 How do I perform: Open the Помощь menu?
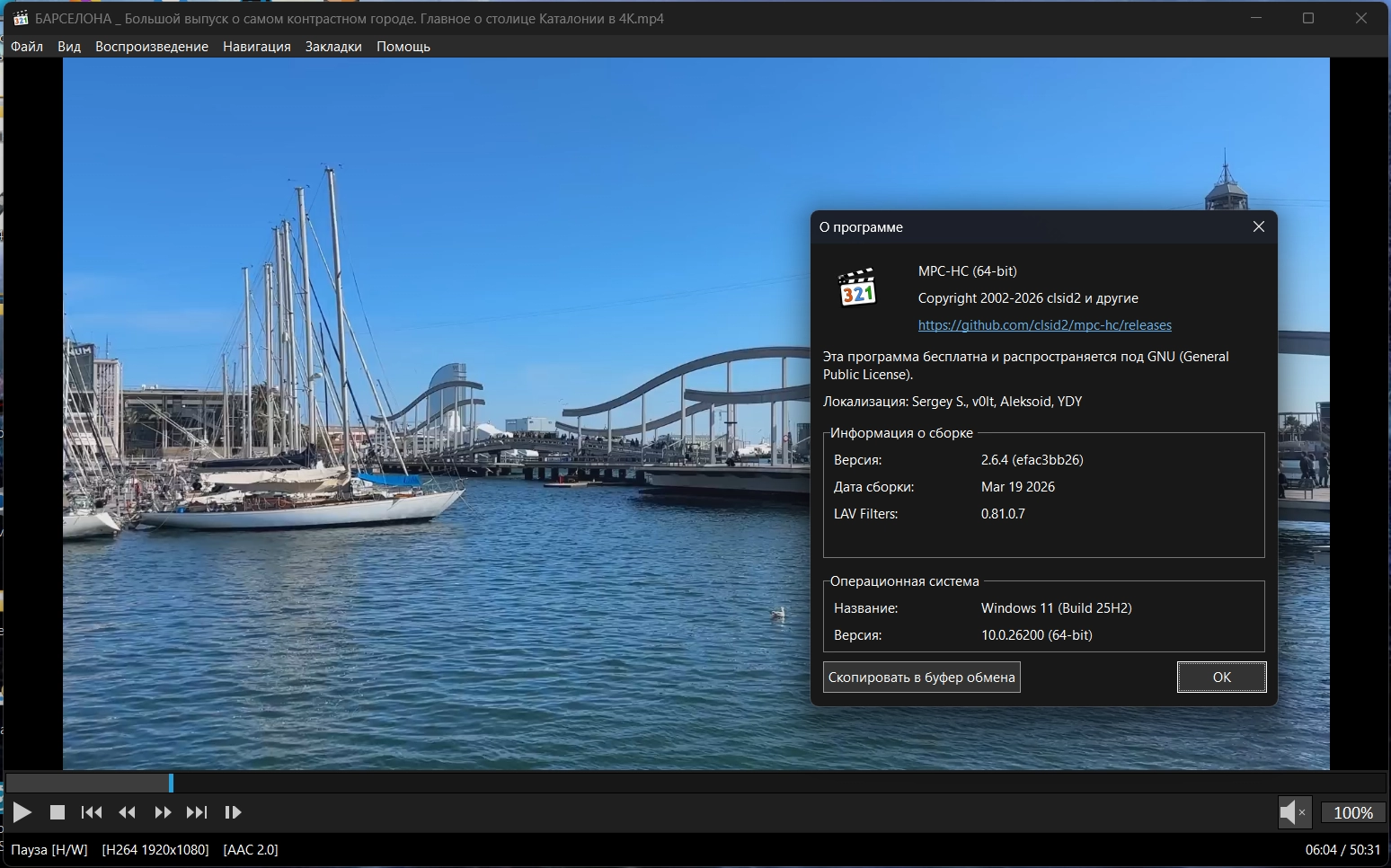[x=403, y=47]
